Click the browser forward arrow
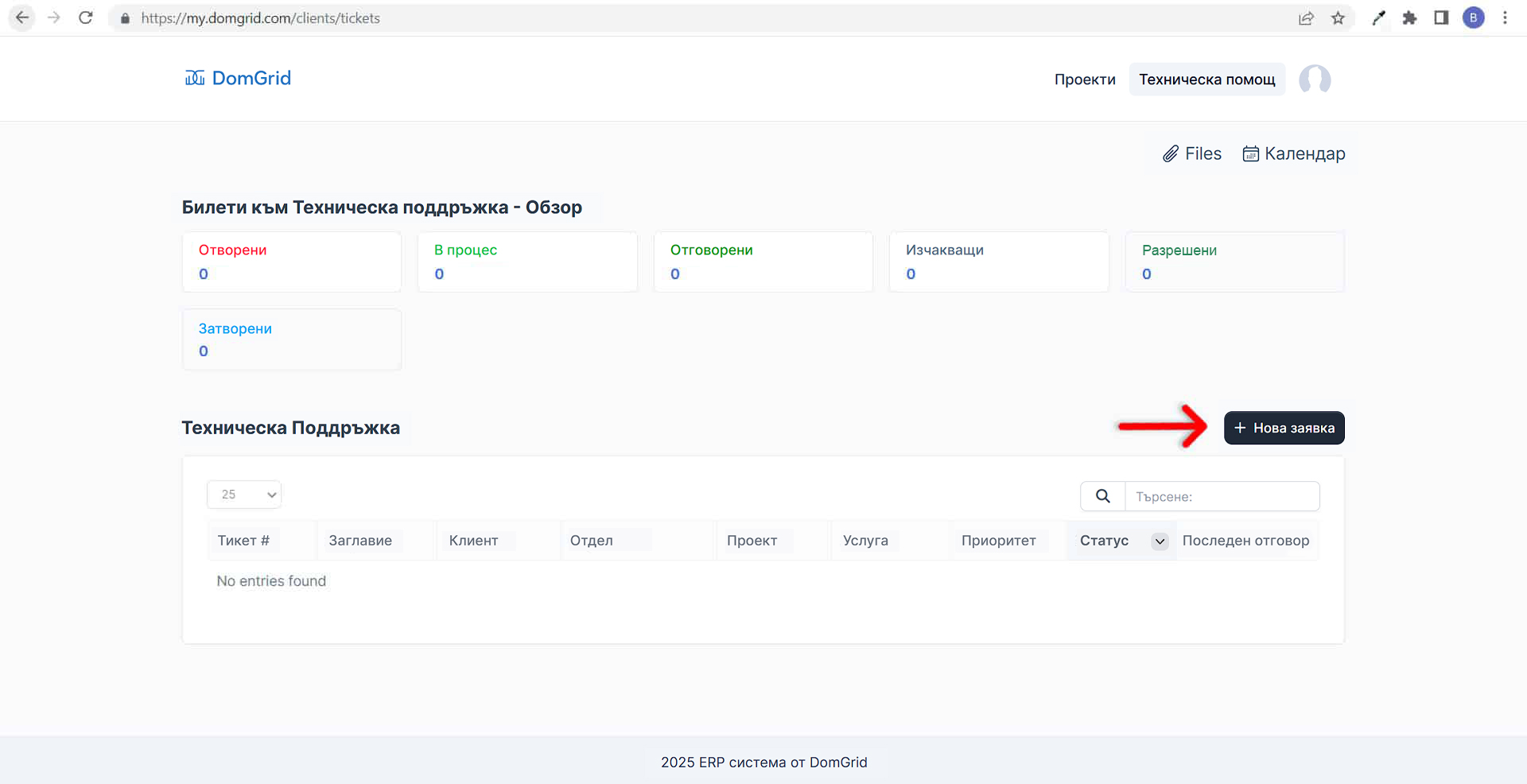Image resolution: width=1527 pixels, height=784 pixels. (54, 17)
